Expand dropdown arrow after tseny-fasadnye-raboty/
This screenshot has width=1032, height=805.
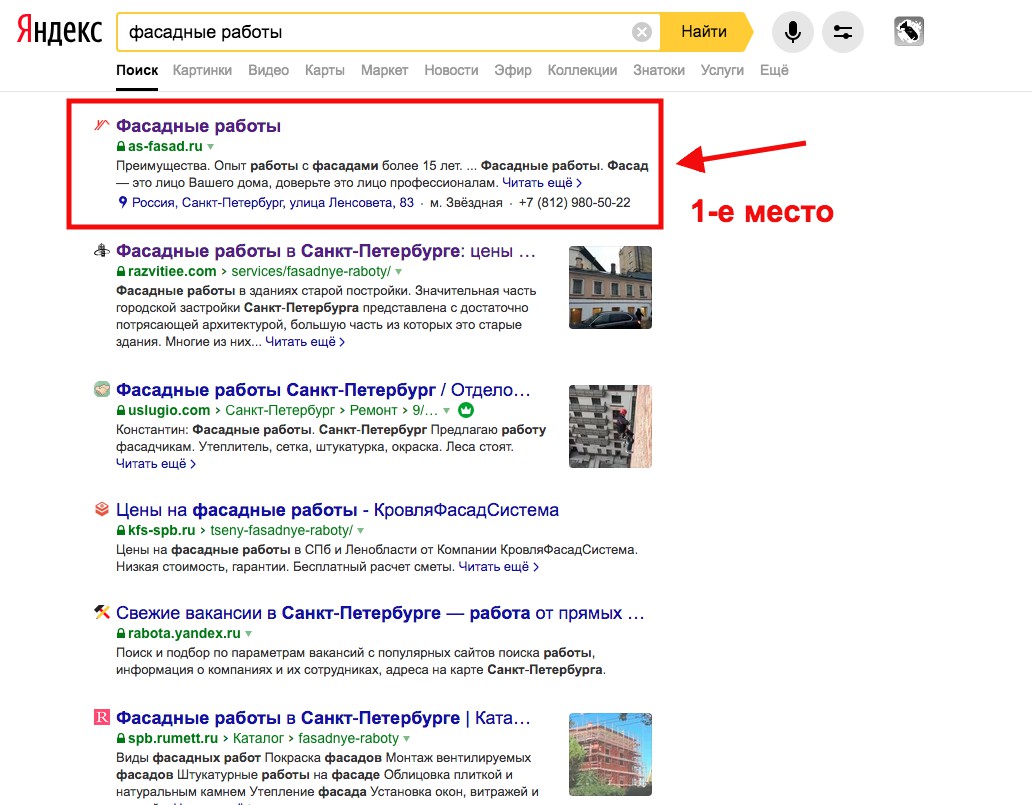(361, 531)
